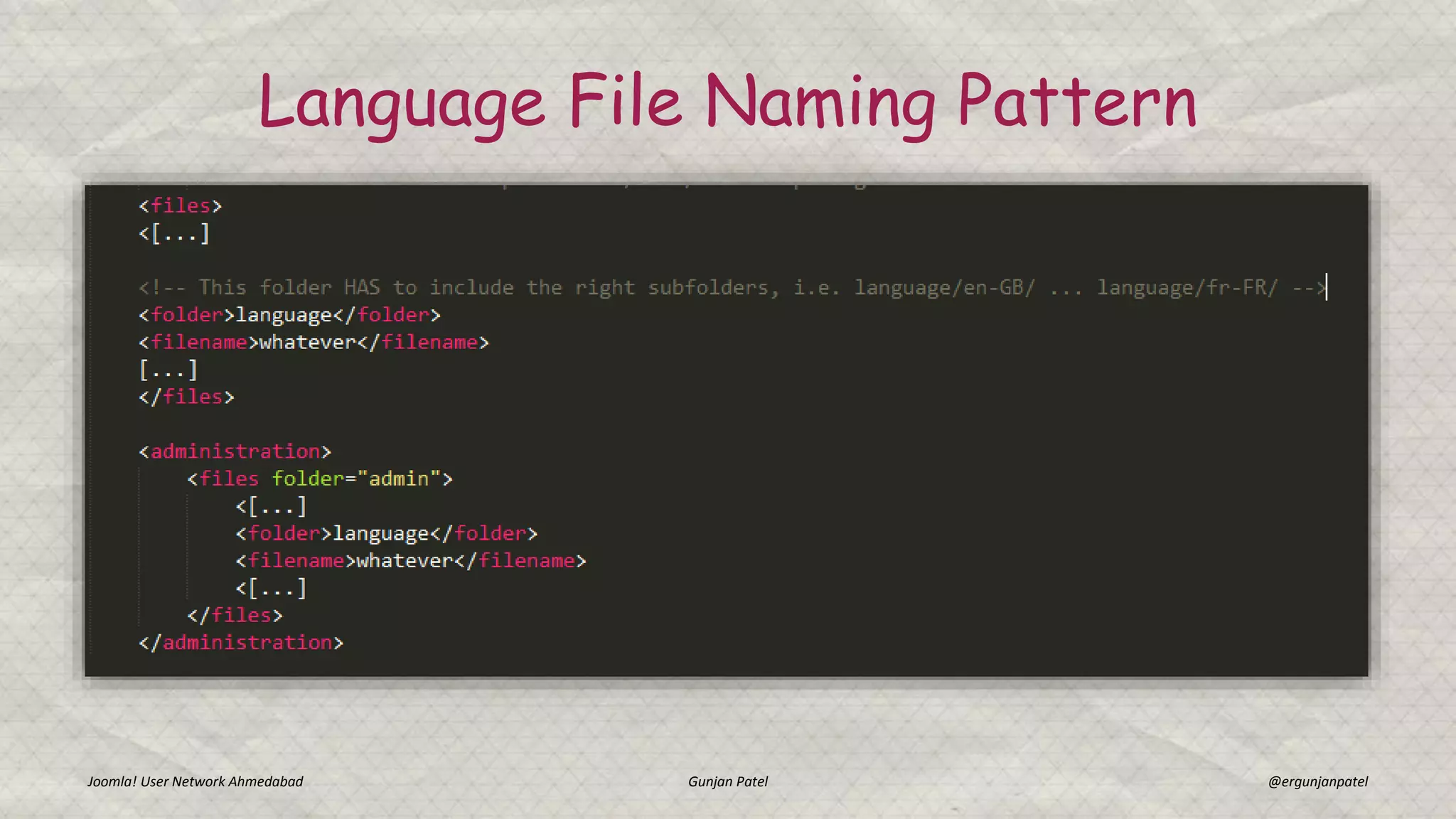This screenshot has width=1456, height=819.
Task: Click 'language/fr-FR/' text in the comment
Action: pos(1187,287)
